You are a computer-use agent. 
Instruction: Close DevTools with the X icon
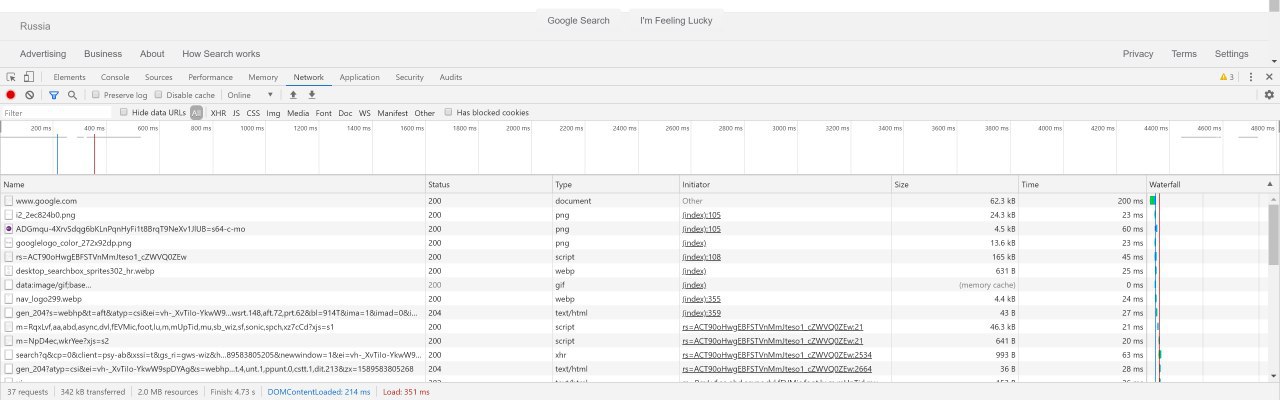point(1268,77)
